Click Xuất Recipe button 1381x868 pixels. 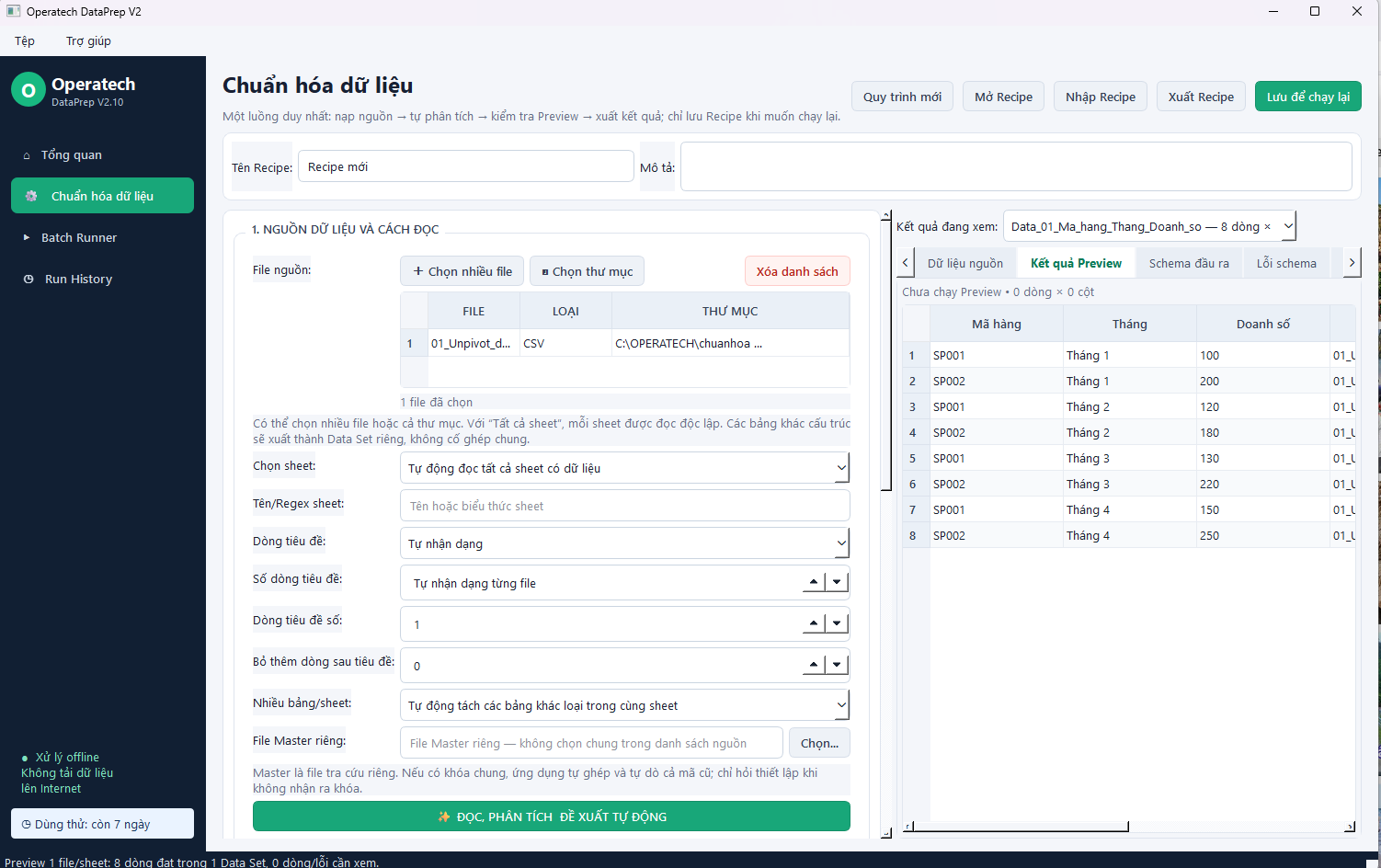click(x=1201, y=97)
